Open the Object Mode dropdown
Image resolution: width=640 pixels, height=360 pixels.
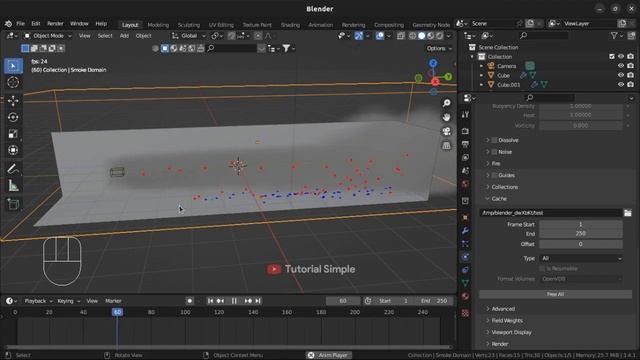(47, 36)
